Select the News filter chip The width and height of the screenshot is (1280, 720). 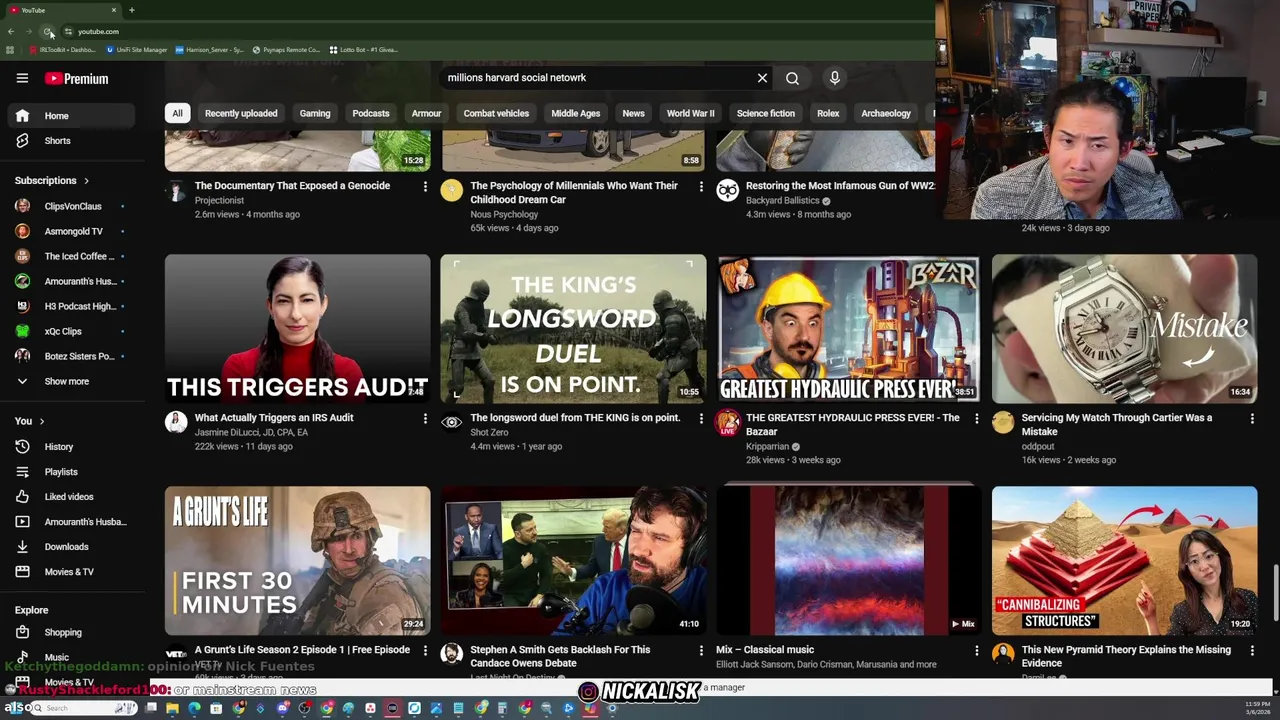(633, 113)
